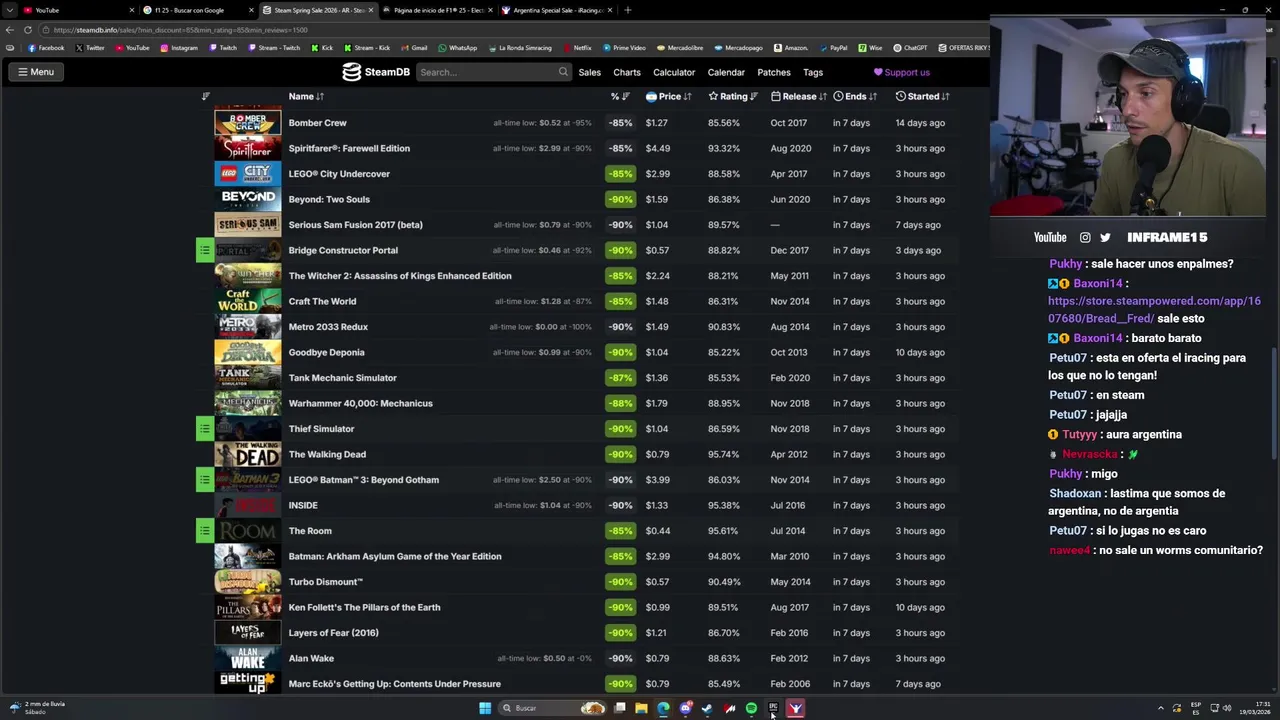Open the Calendar menu item
Viewport: 1280px width, 720px height.
point(726,72)
